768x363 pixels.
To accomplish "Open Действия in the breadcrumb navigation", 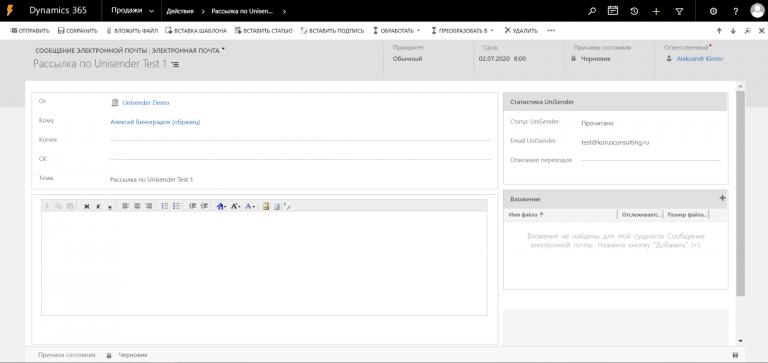I will pyautogui.click(x=179, y=11).
